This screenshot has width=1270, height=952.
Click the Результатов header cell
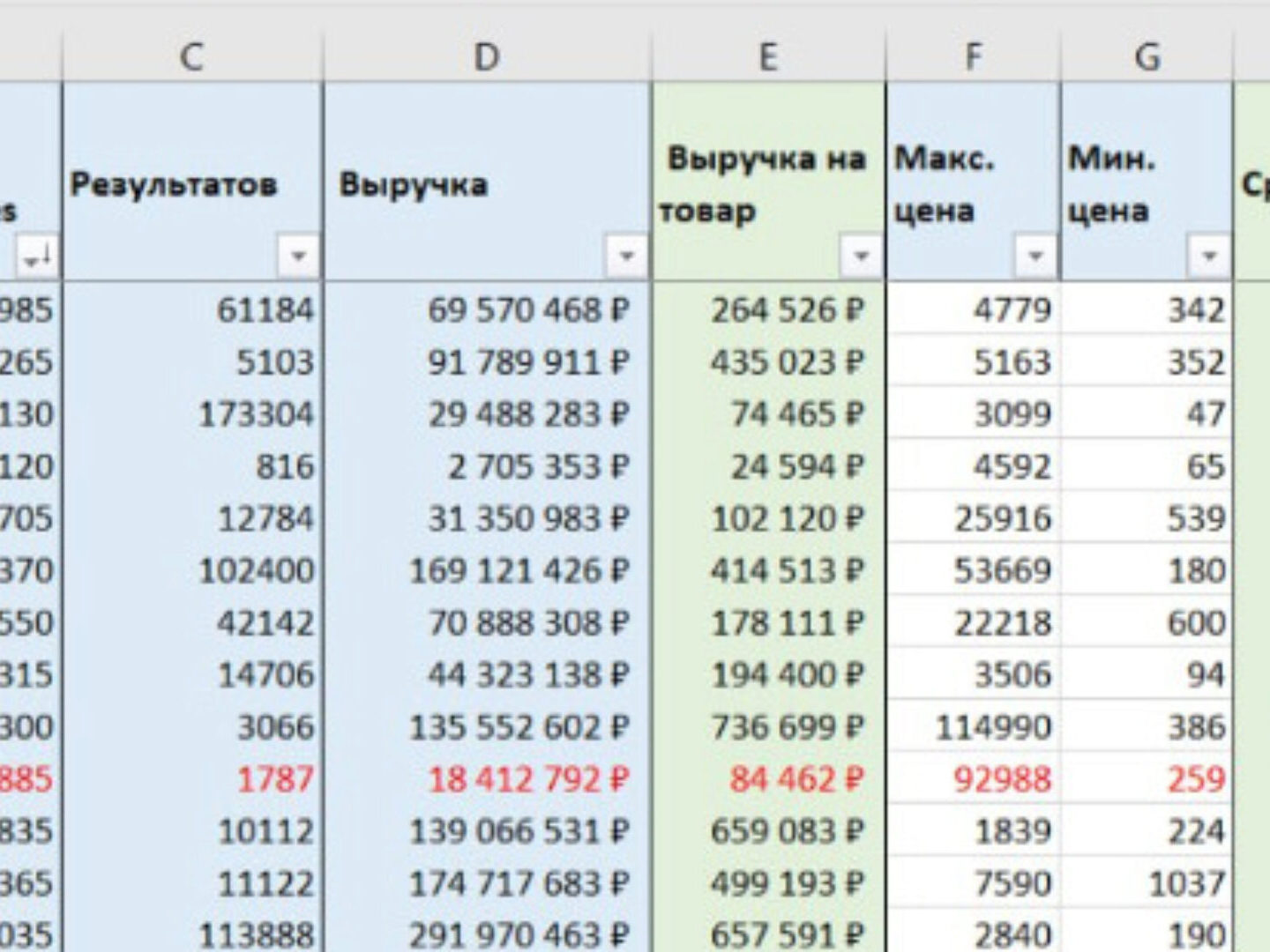(174, 184)
